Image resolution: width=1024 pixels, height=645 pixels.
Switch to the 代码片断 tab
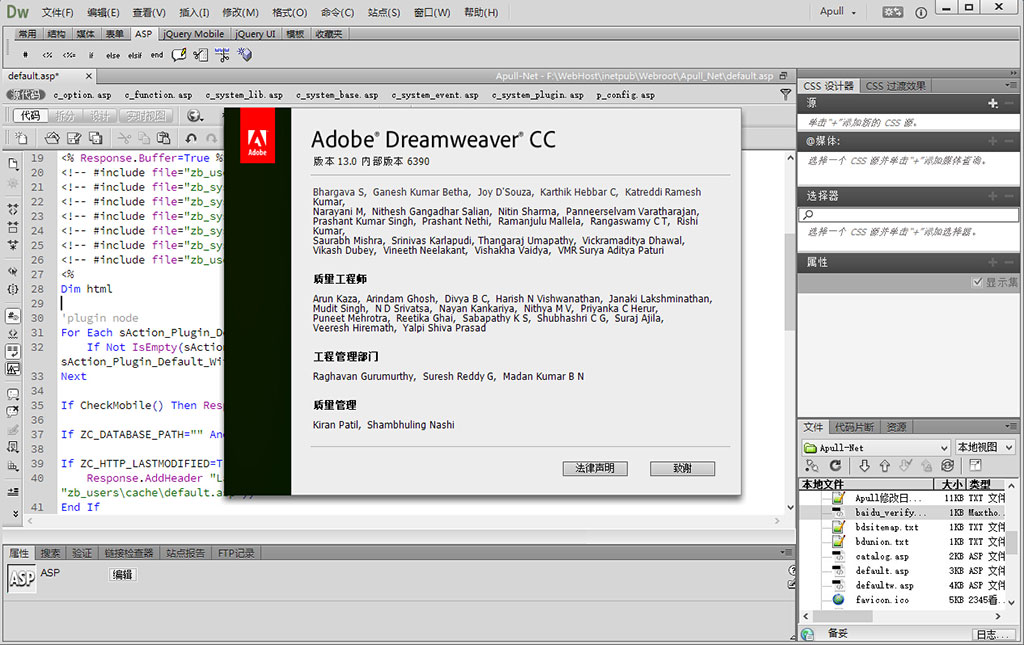click(854, 427)
